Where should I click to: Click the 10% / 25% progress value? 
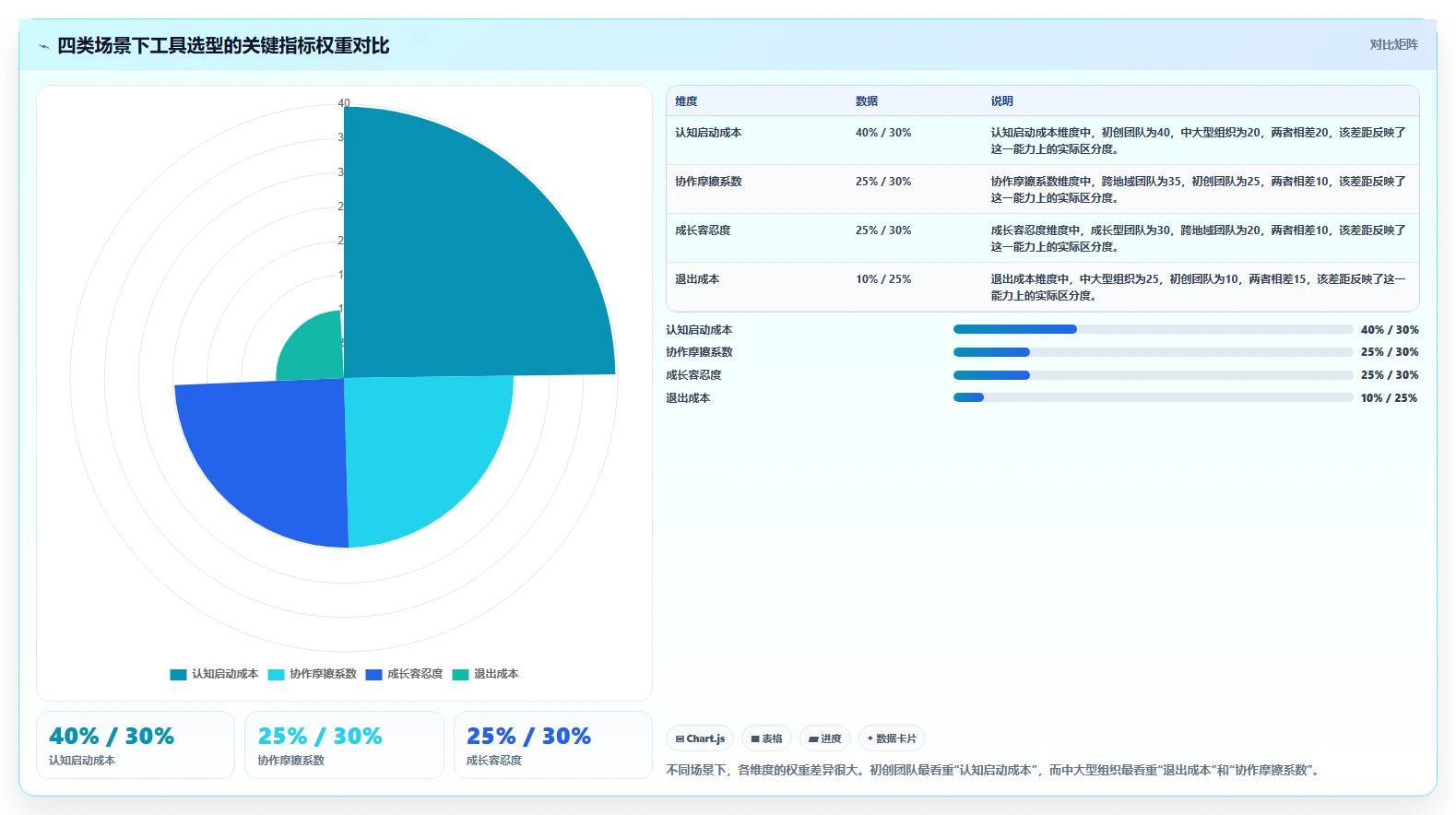coord(1390,398)
